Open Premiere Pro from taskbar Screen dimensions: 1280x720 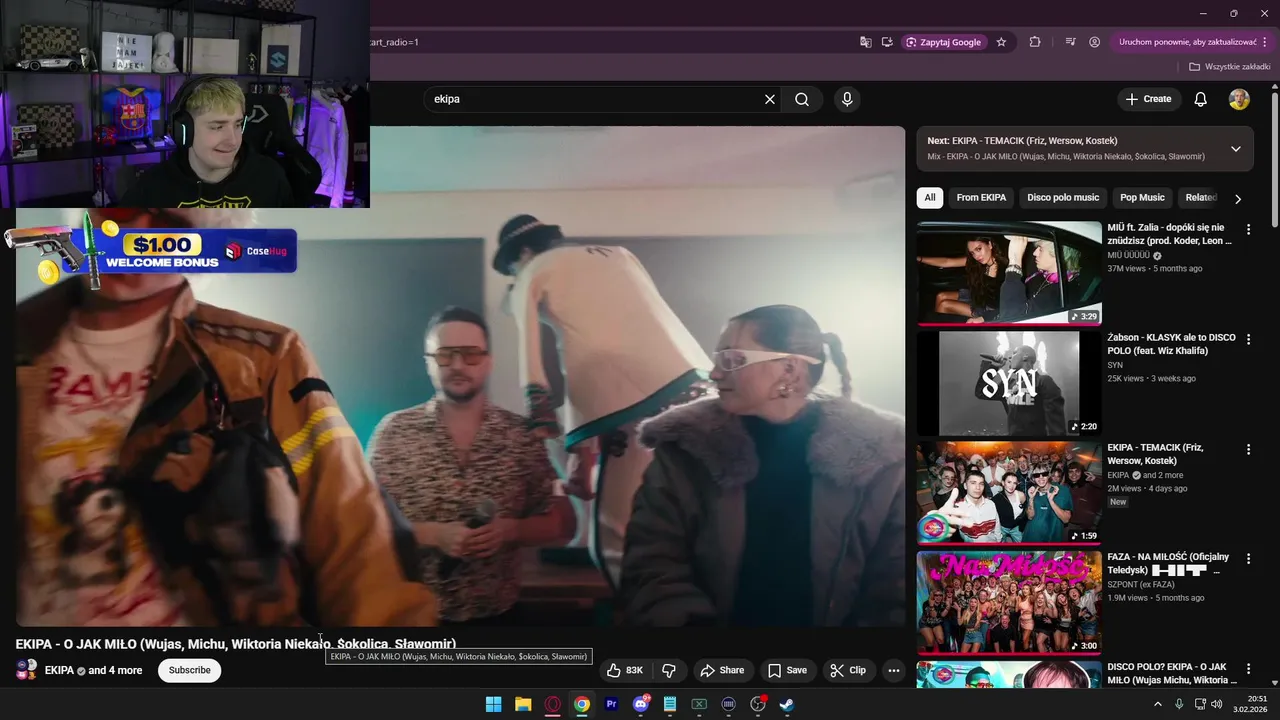pos(611,704)
